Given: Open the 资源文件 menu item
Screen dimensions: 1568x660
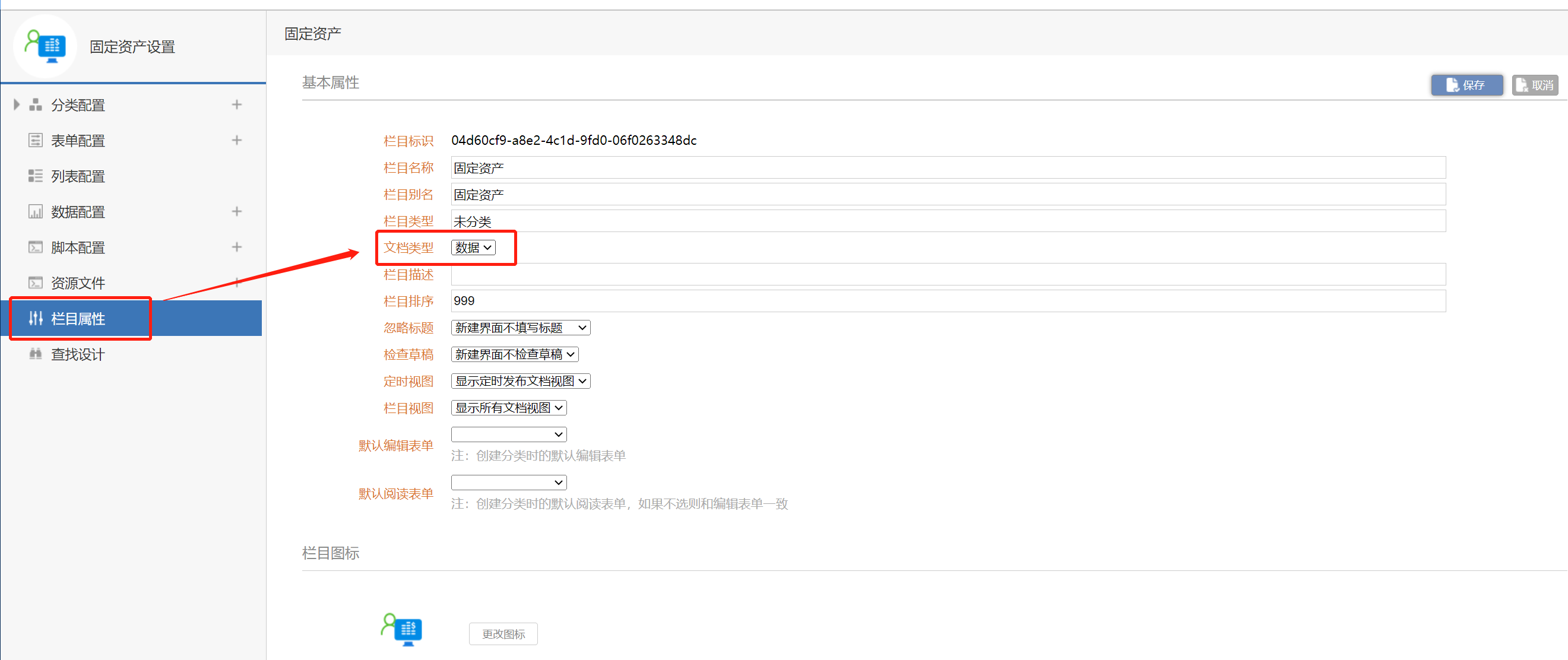Looking at the screenshot, I should pyautogui.click(x=78, y=283).
